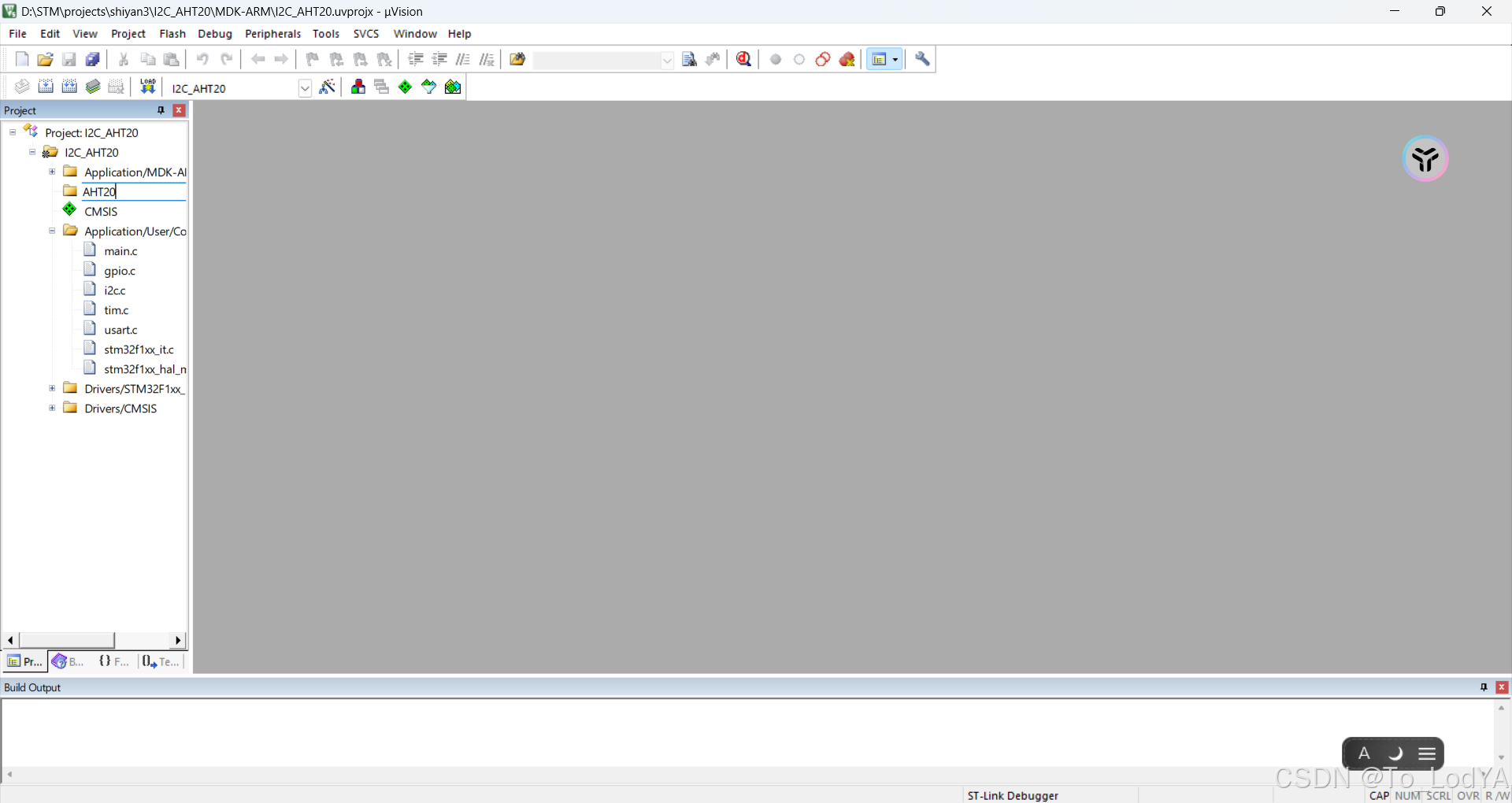Click the Indent selected lines icon

point(416,59)
